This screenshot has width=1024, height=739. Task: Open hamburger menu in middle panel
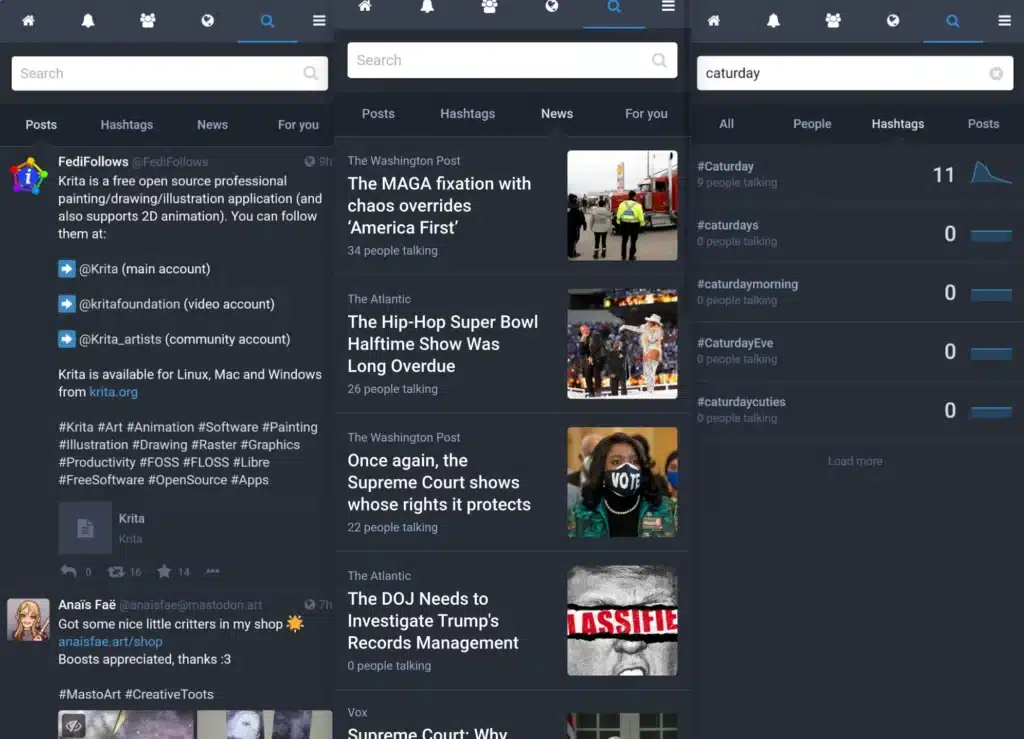point(668,6)
